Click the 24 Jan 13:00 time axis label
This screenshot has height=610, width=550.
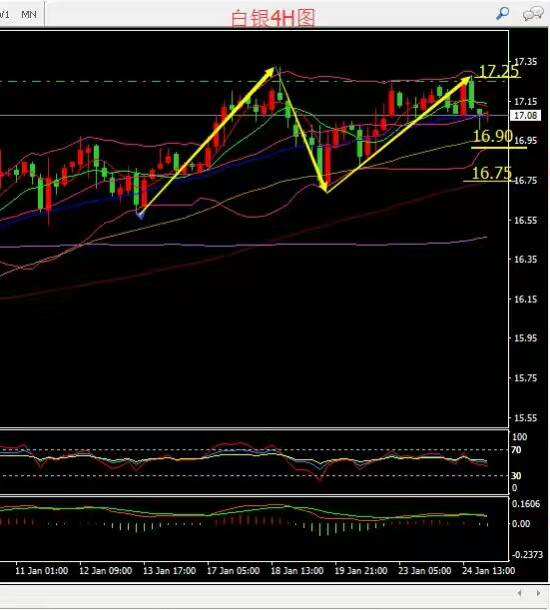coord(488,571)
